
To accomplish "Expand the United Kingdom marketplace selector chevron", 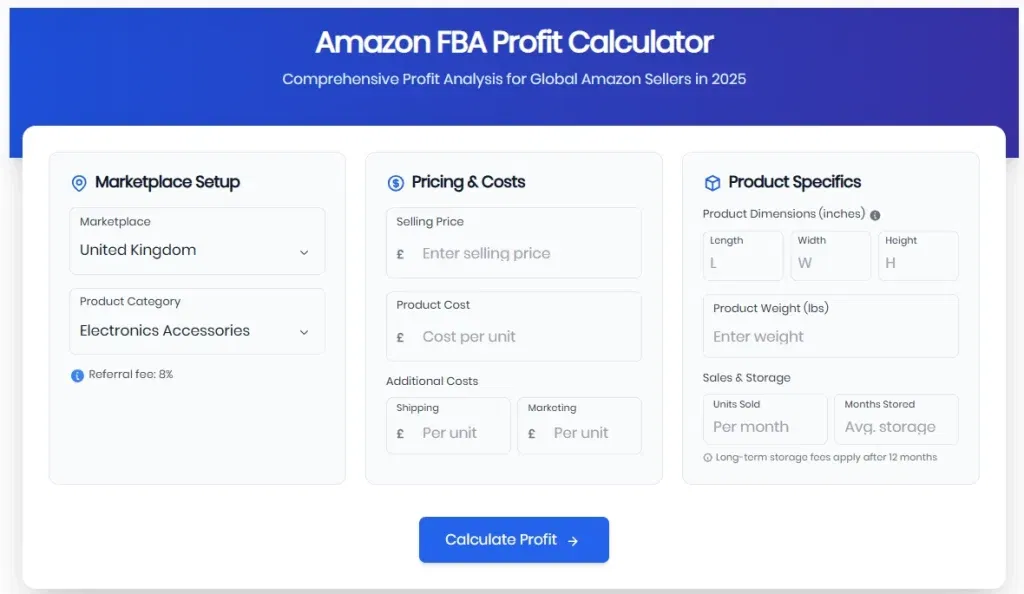I will coord(304,254).
